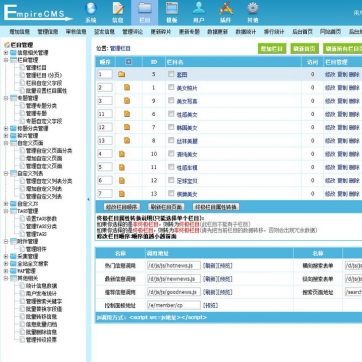Click the order input field of the ID 5 row
This screenshot has width=362, height=362.
105,74
